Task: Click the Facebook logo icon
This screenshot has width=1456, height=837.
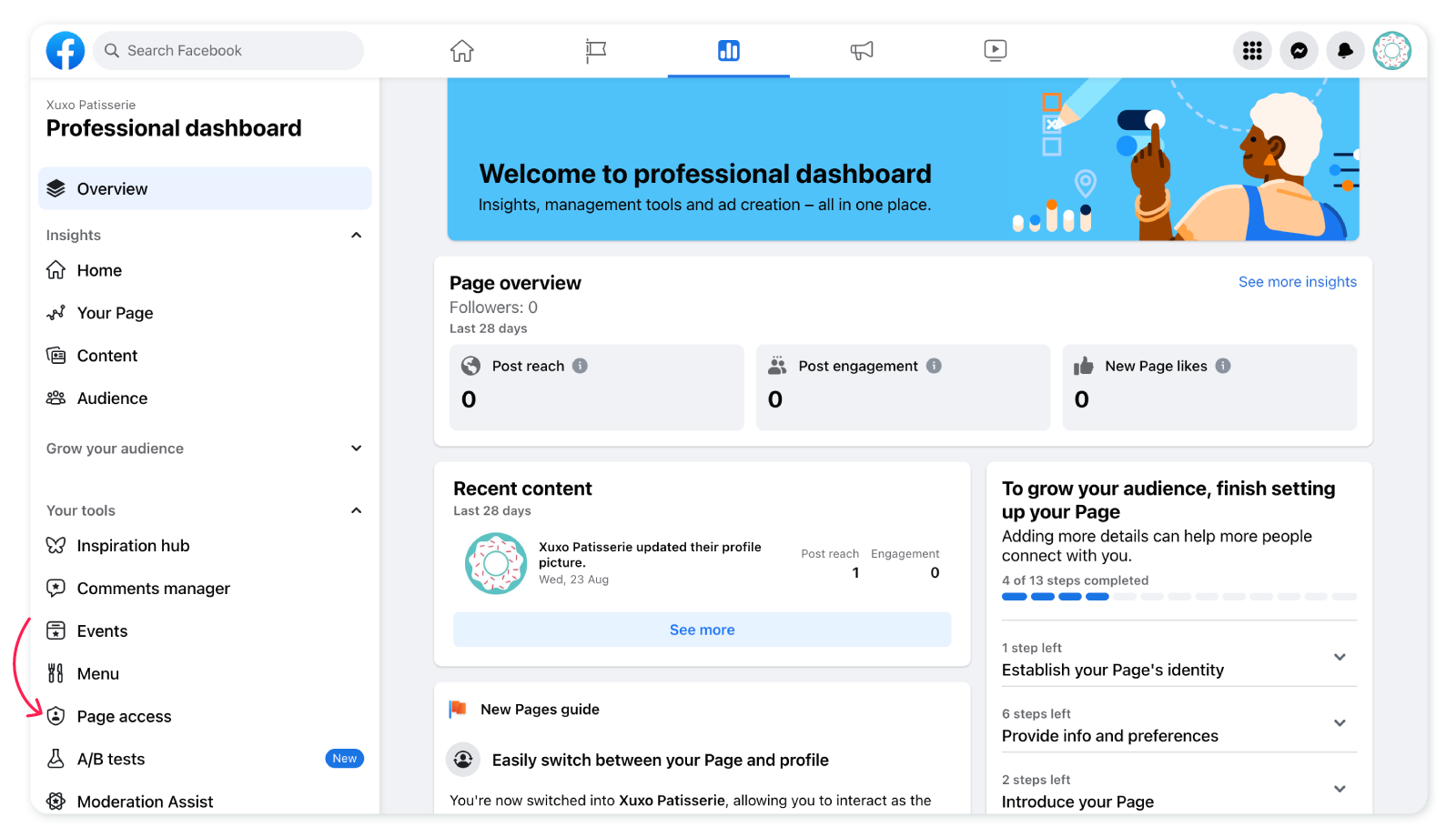Action: click(x=66, y=51)
